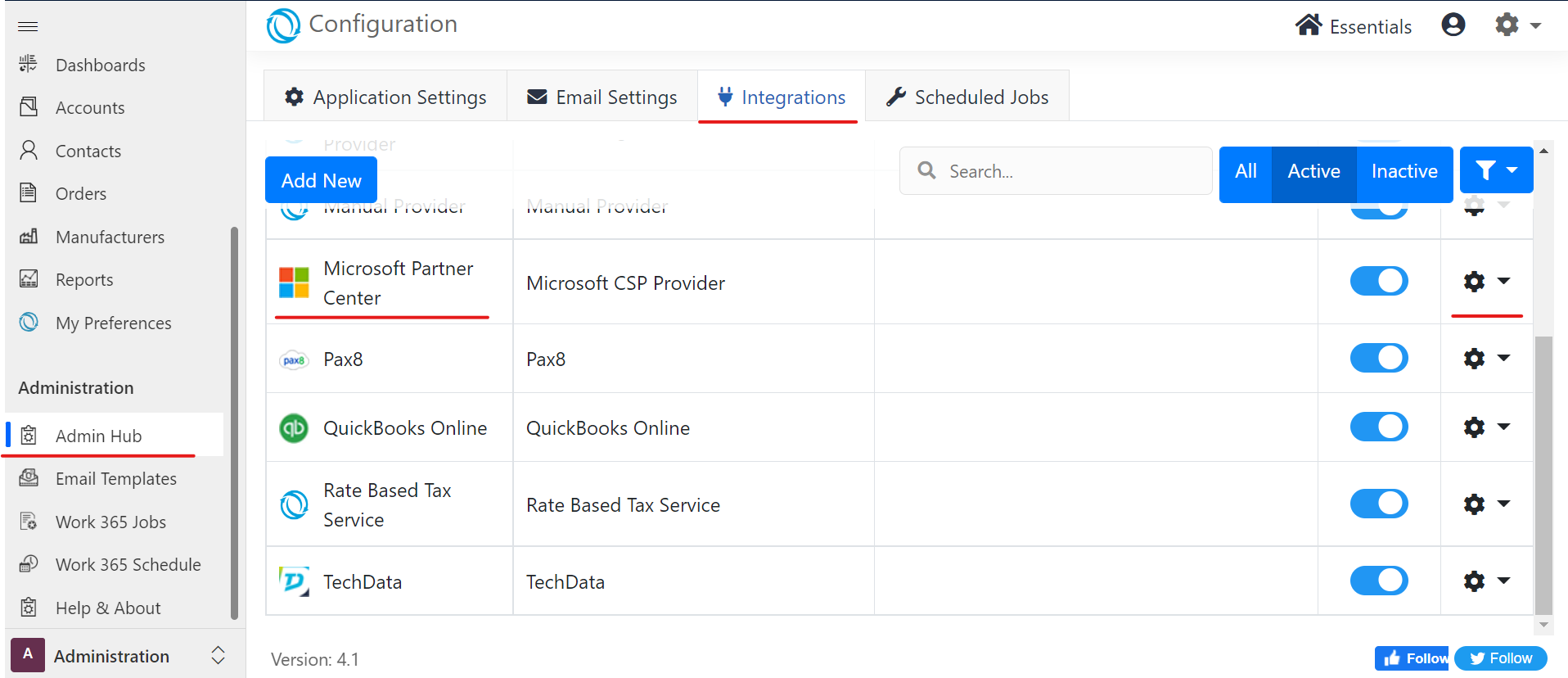Screen dimensions: 1568x678
Task: Click the Pax8 logo icon
Action: click(x=294, y=359)
